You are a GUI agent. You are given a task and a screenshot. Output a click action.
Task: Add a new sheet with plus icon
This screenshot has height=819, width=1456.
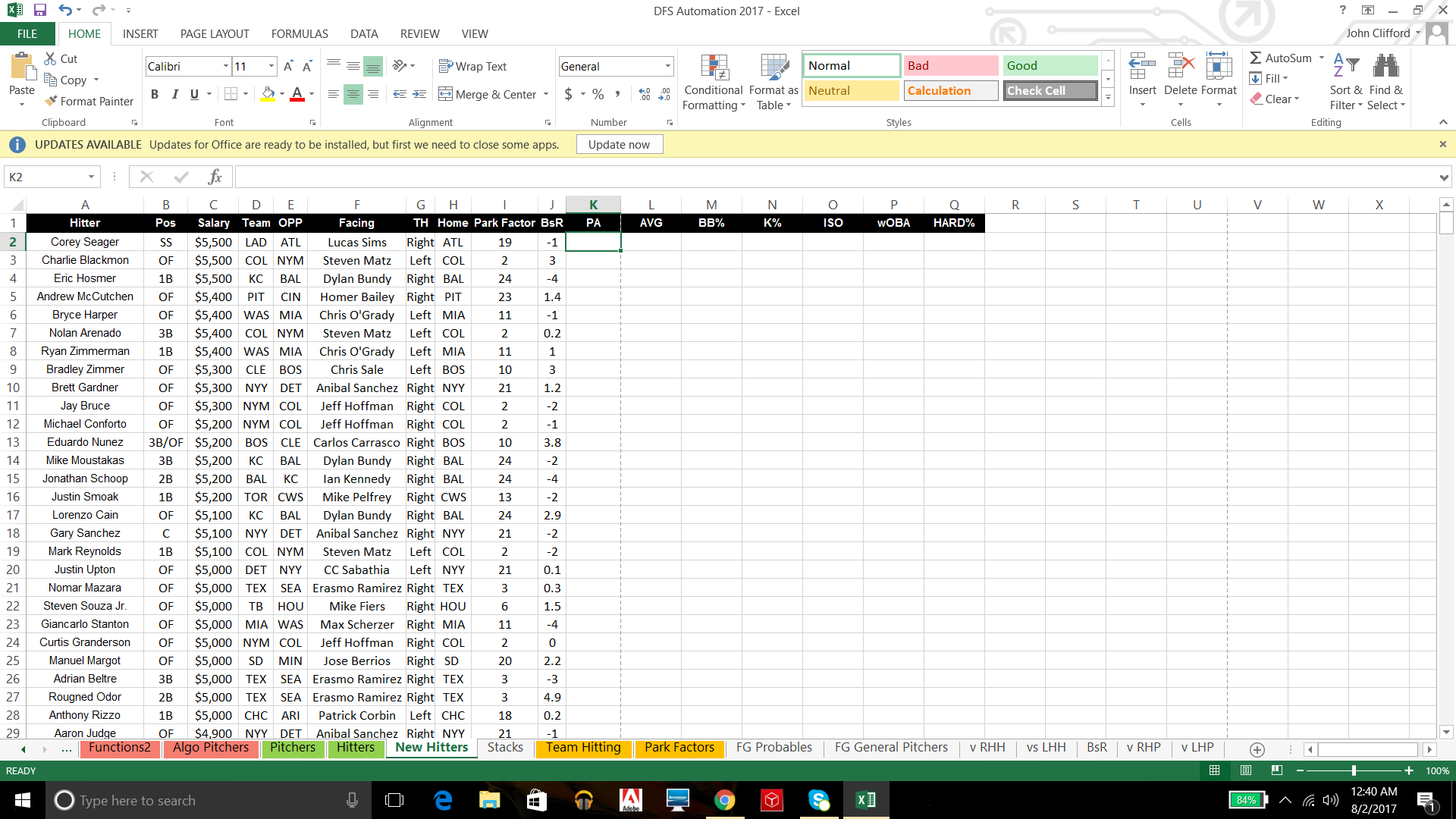1257,749
